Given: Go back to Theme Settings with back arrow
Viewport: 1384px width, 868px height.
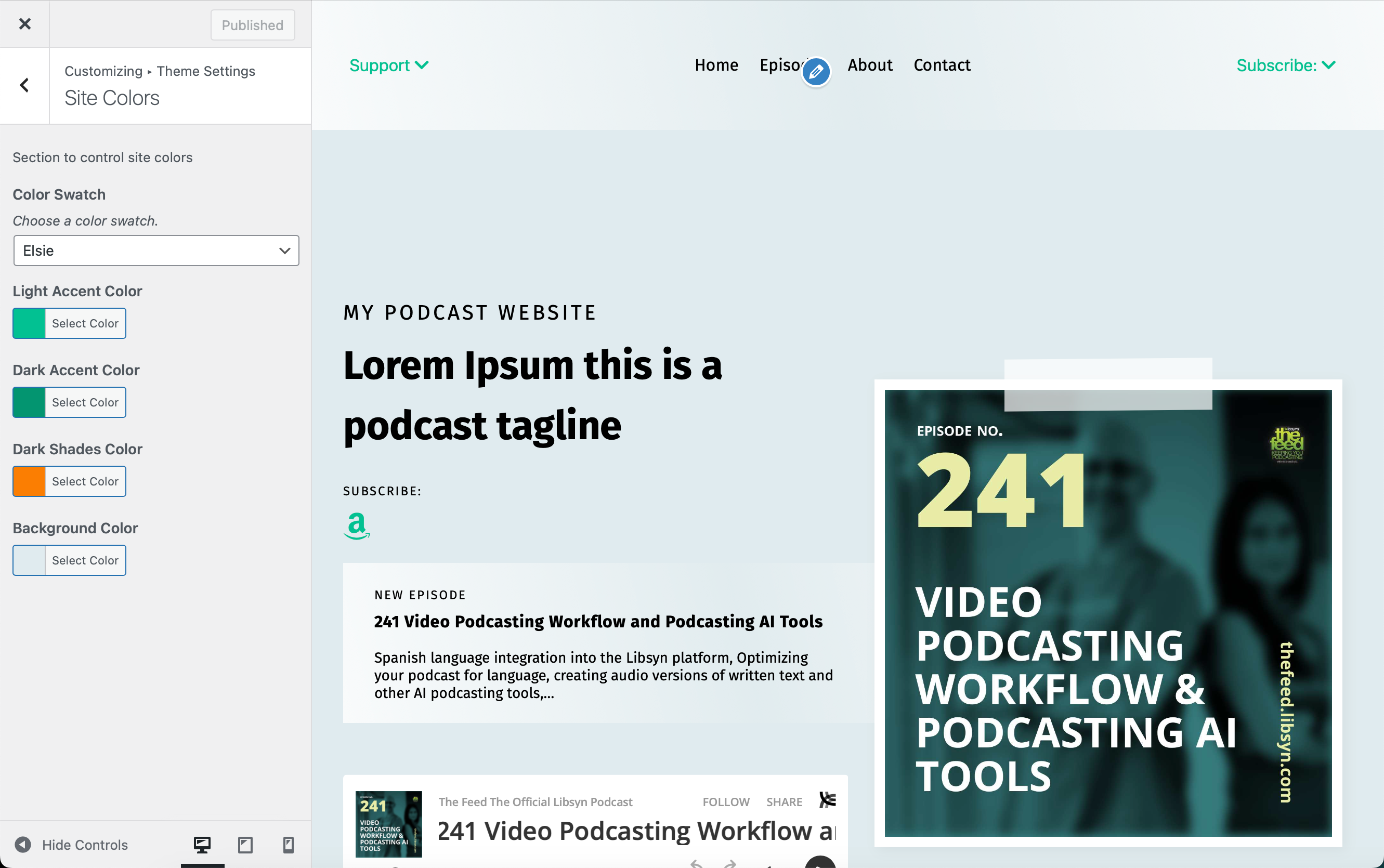Looking at the screenshot, I should click(x=24, y=86).
